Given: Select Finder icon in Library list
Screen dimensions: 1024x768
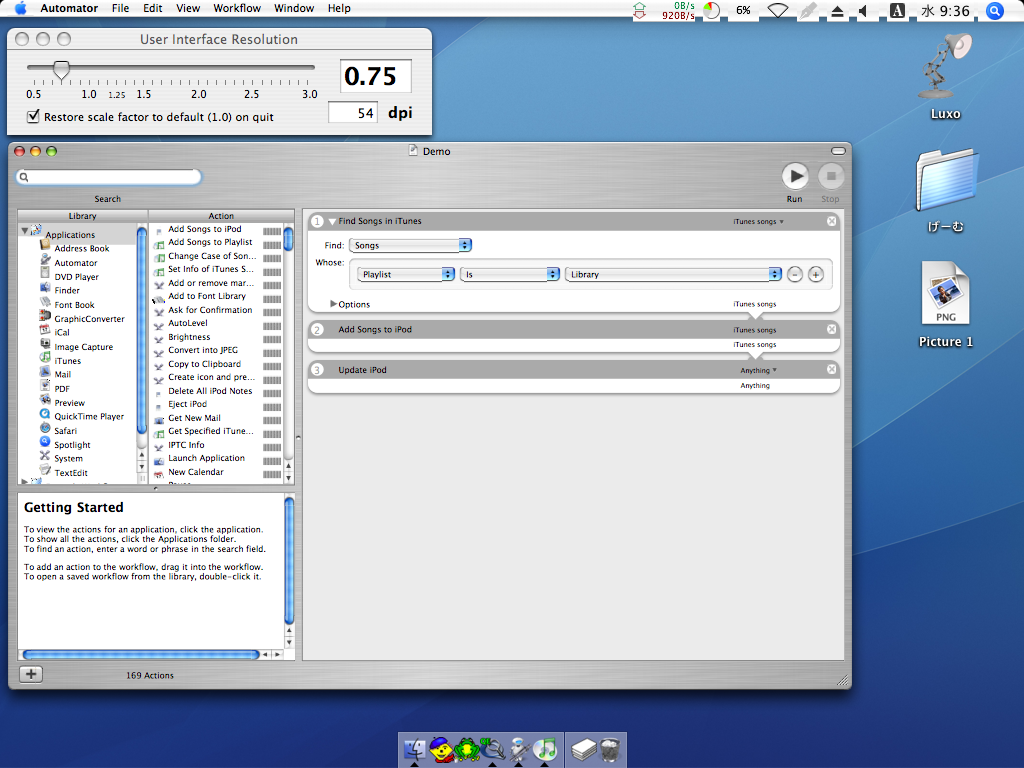Looking at the screenshot, I should pyautogui.click(x=45, y=289).
